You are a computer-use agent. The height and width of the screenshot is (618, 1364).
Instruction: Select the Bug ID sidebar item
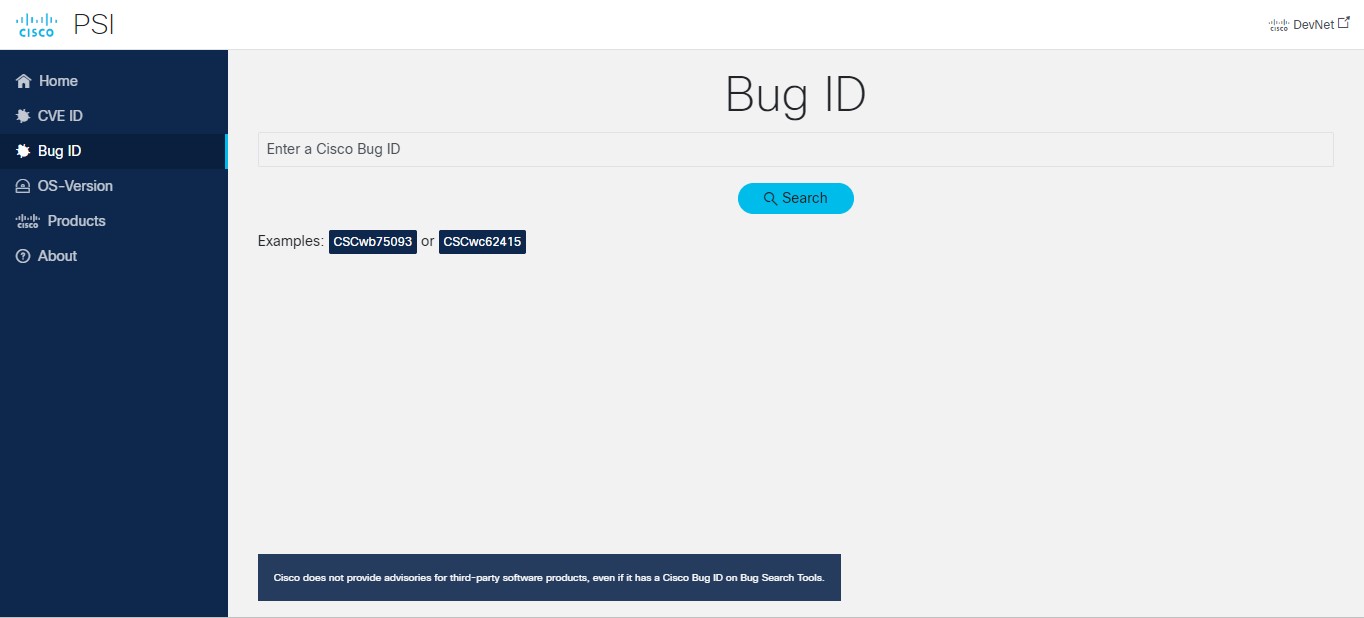pos(113,151)
